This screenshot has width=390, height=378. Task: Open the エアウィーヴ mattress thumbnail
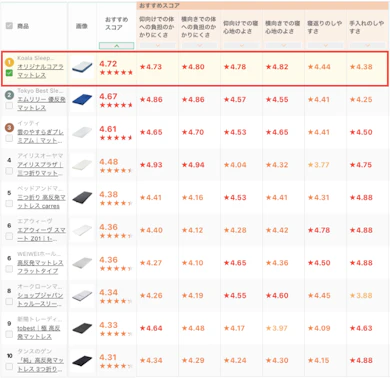[x=82, y=231]
